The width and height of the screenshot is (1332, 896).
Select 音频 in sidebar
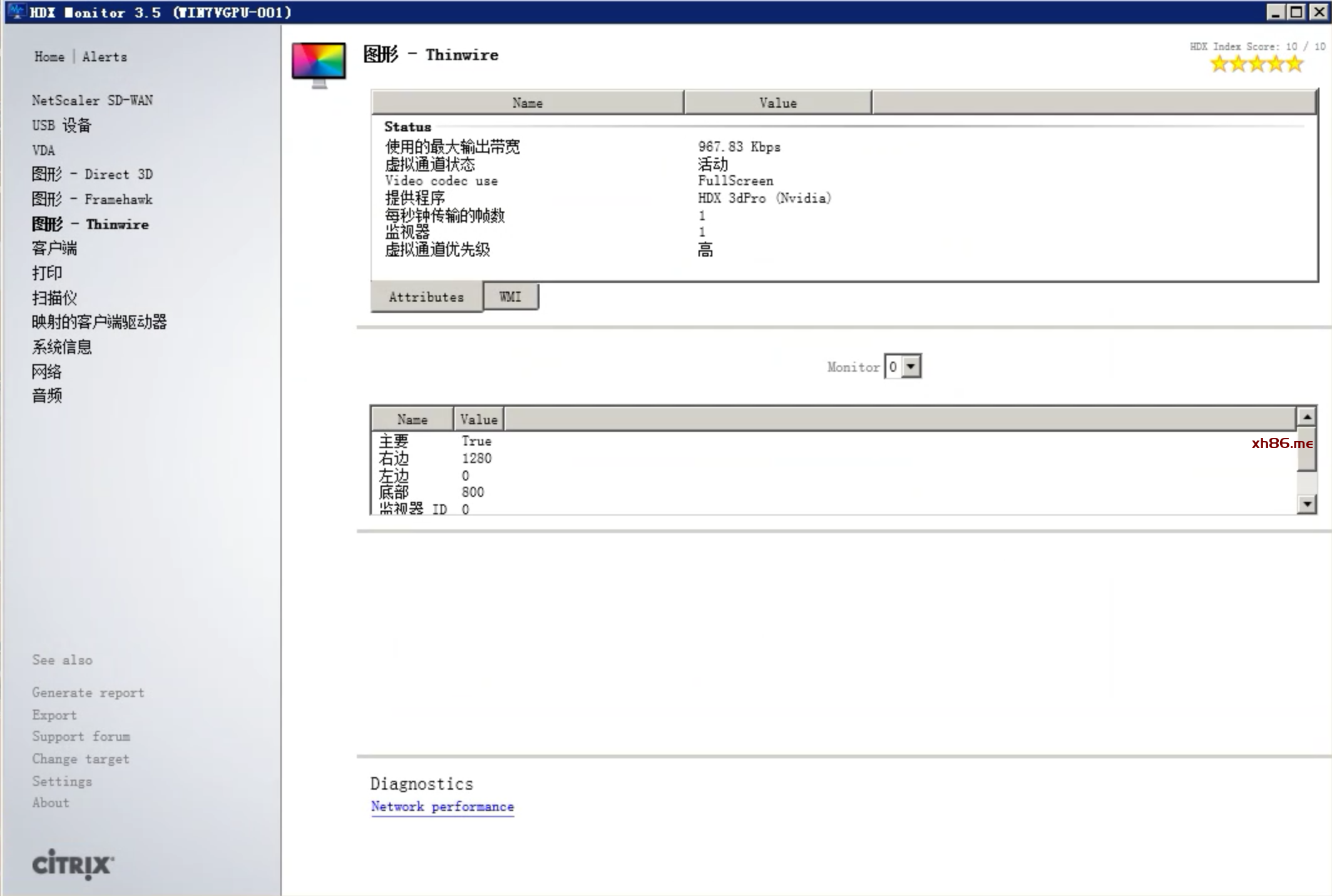(x=47, y=395)
